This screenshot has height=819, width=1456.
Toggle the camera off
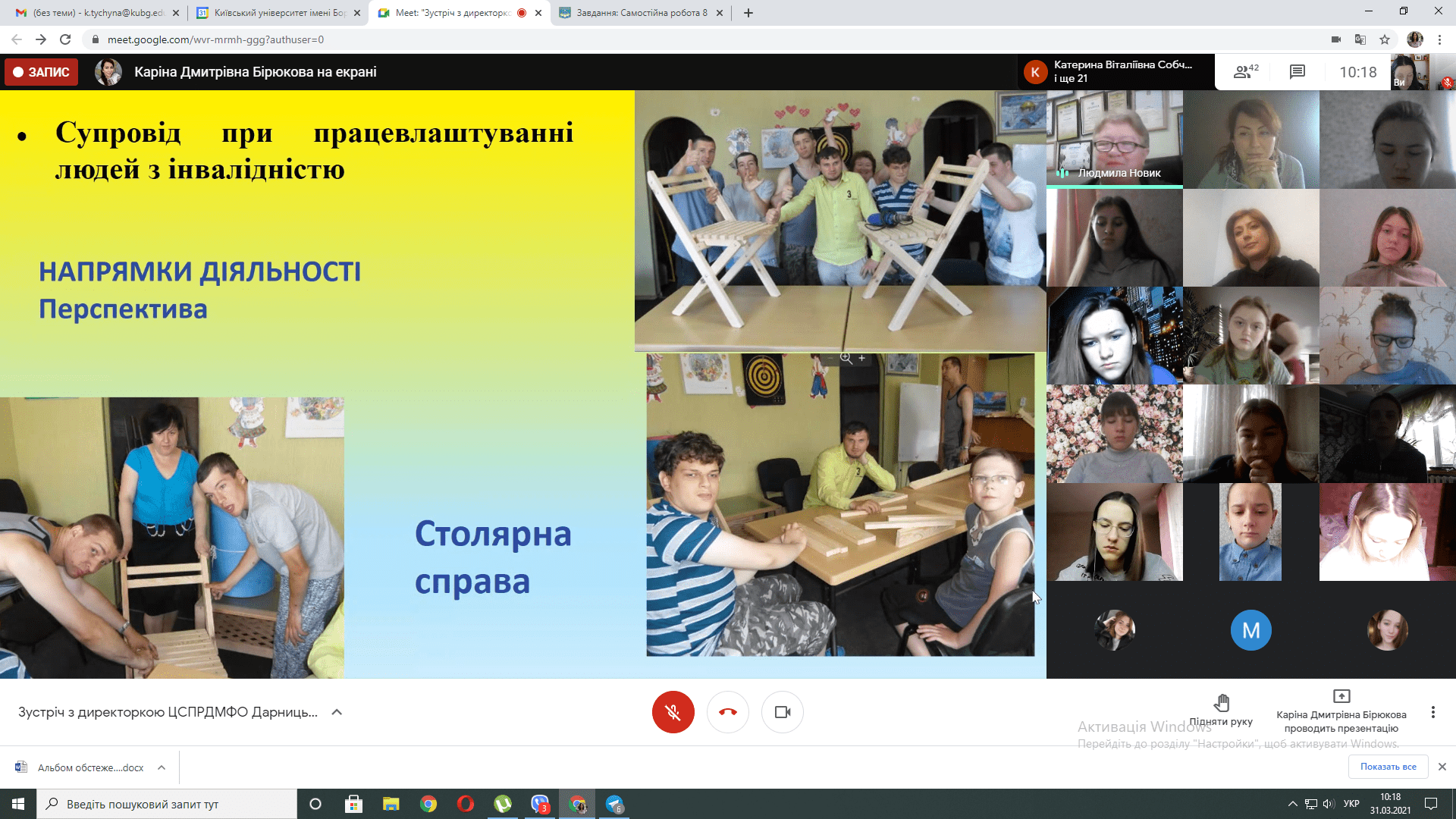[x=782, y=712]
